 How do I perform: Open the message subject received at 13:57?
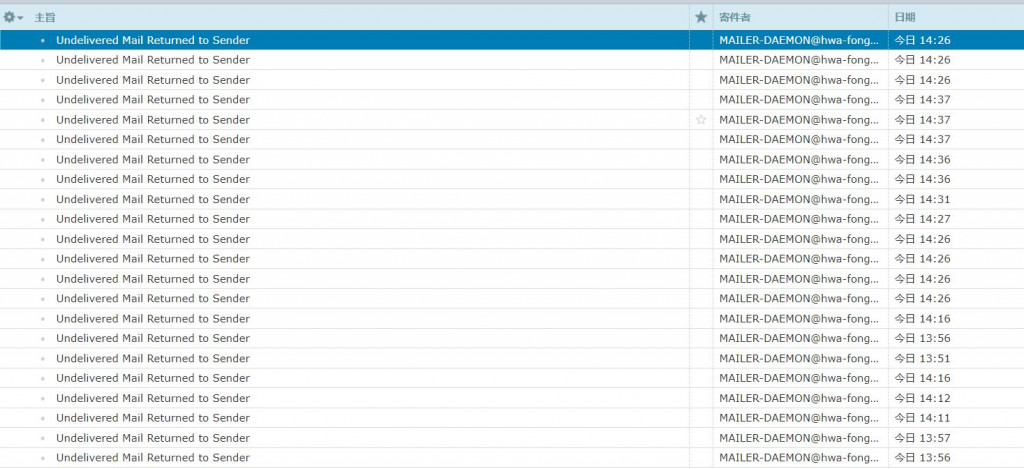tap(153, 438)
